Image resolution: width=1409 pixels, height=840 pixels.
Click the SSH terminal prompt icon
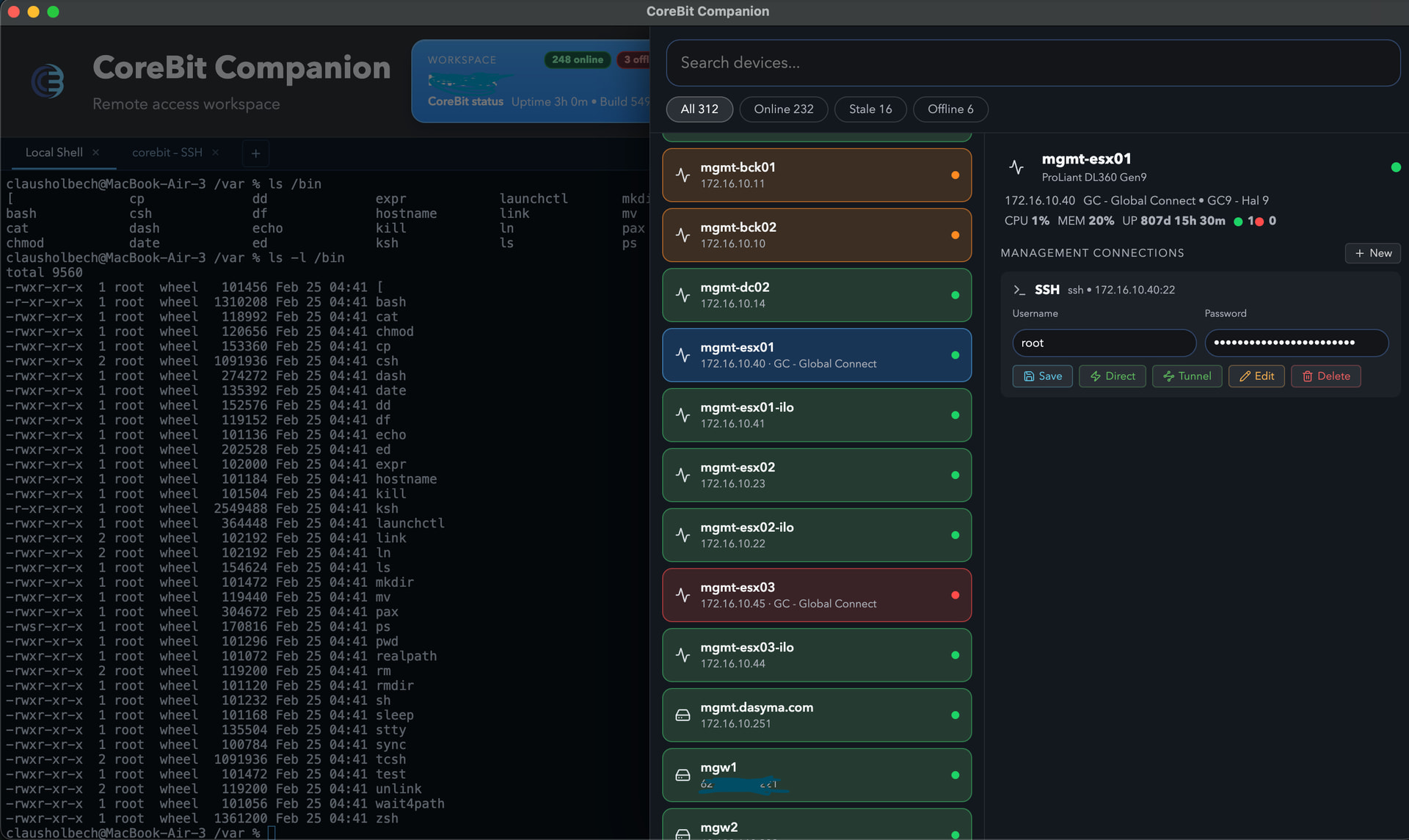click(1019, 290)
